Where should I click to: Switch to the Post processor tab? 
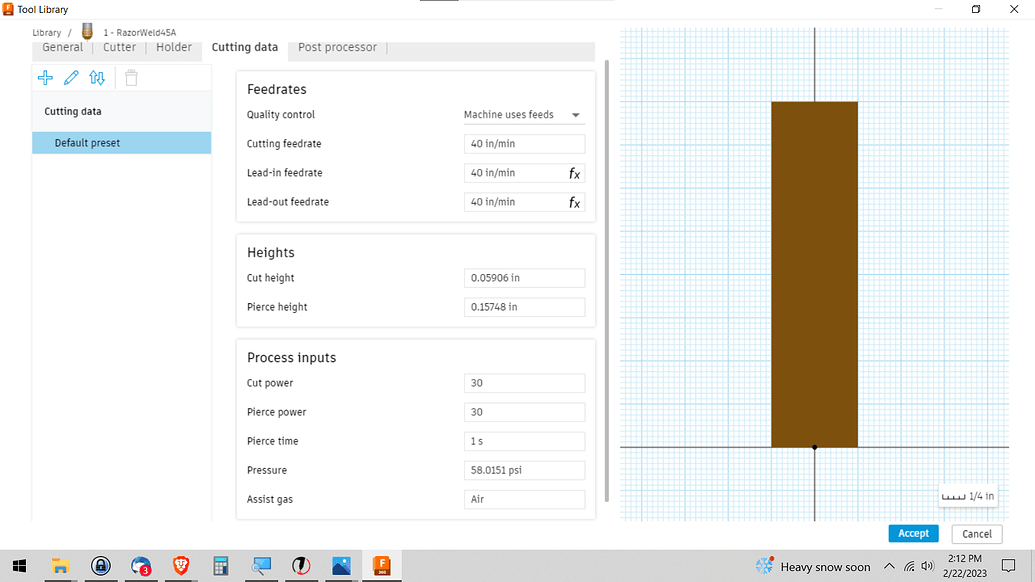coord(335,46)
